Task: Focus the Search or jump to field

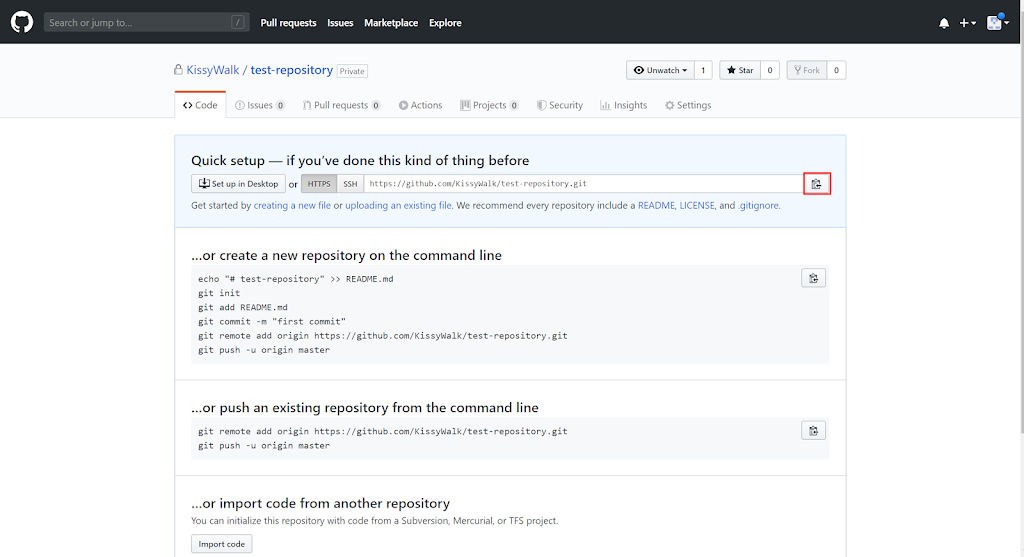Action: pyautogui.click(x=146, y=22)
